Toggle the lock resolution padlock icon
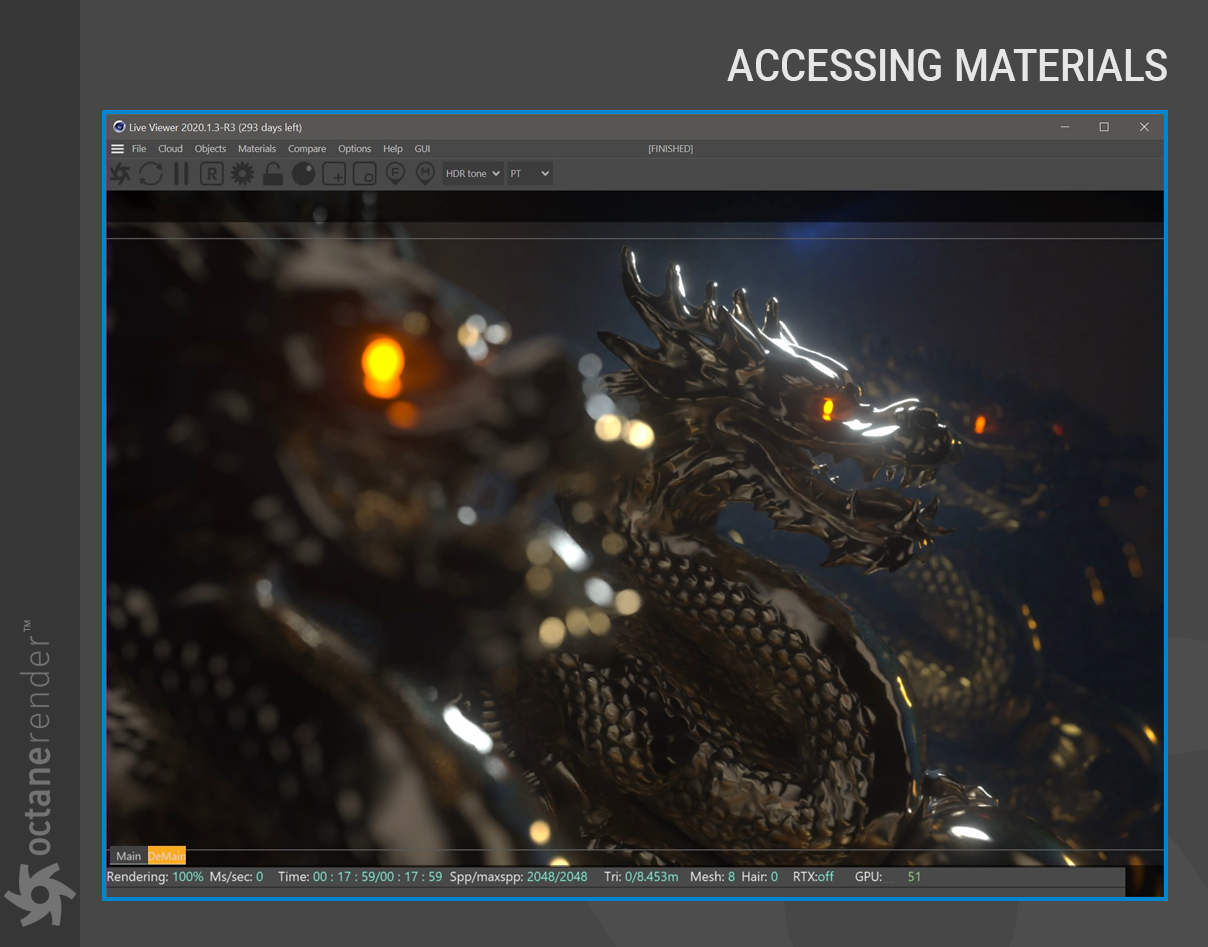Viewport: 1208px width, 947px height. 272,174
